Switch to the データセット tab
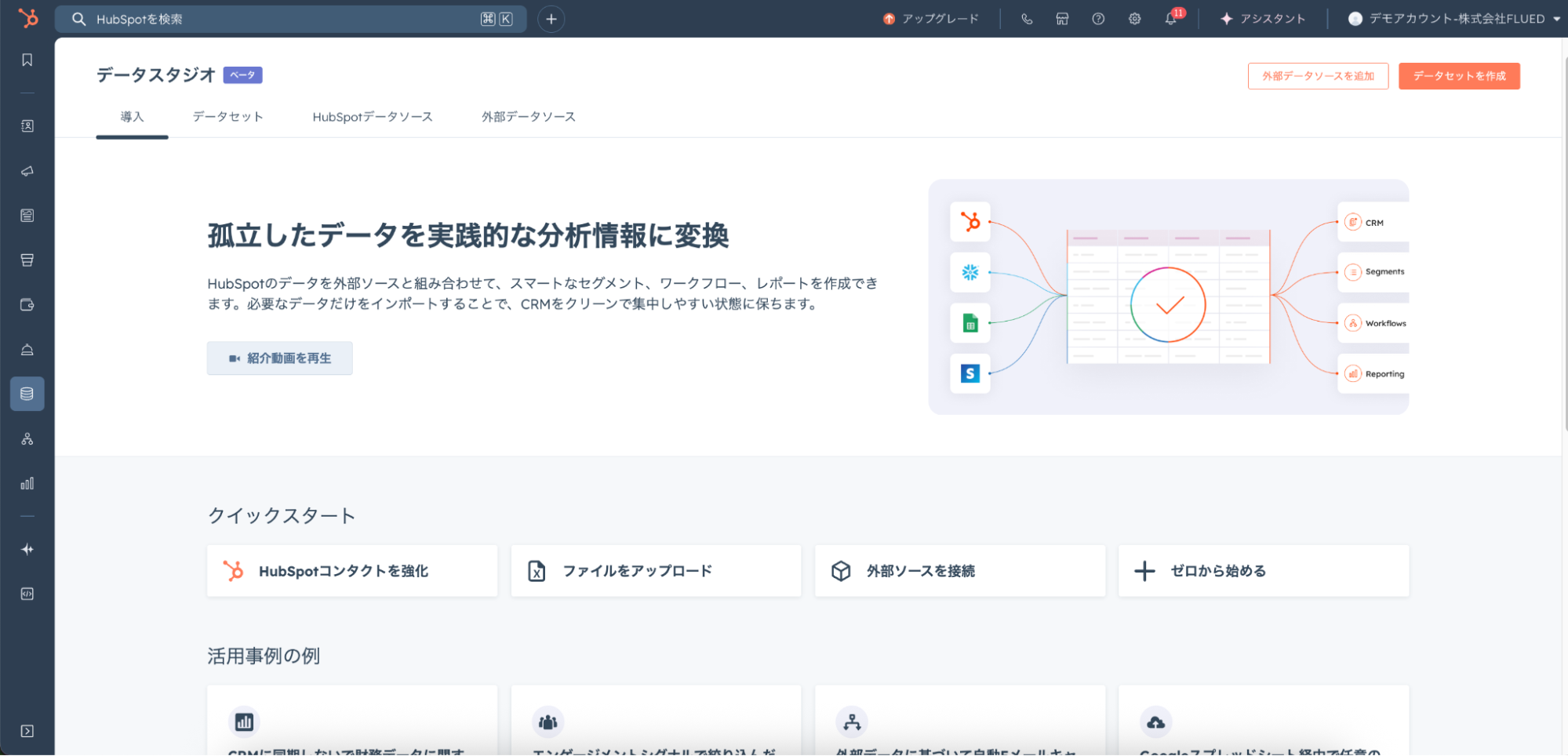Image resolution: width=1568 pixels, height=756 pixels. [x=227, y=117]
